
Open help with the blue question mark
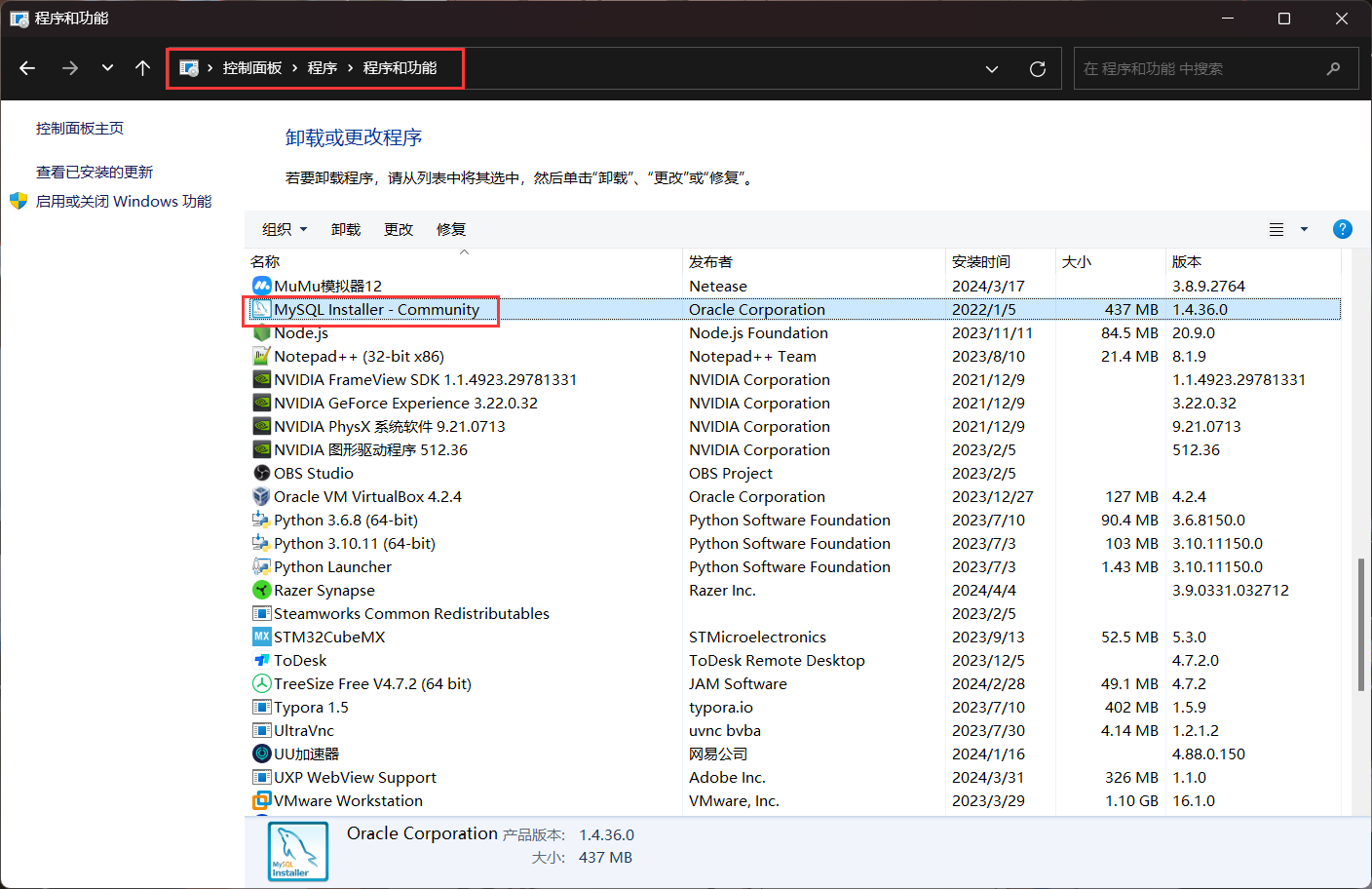point(1342,229)
